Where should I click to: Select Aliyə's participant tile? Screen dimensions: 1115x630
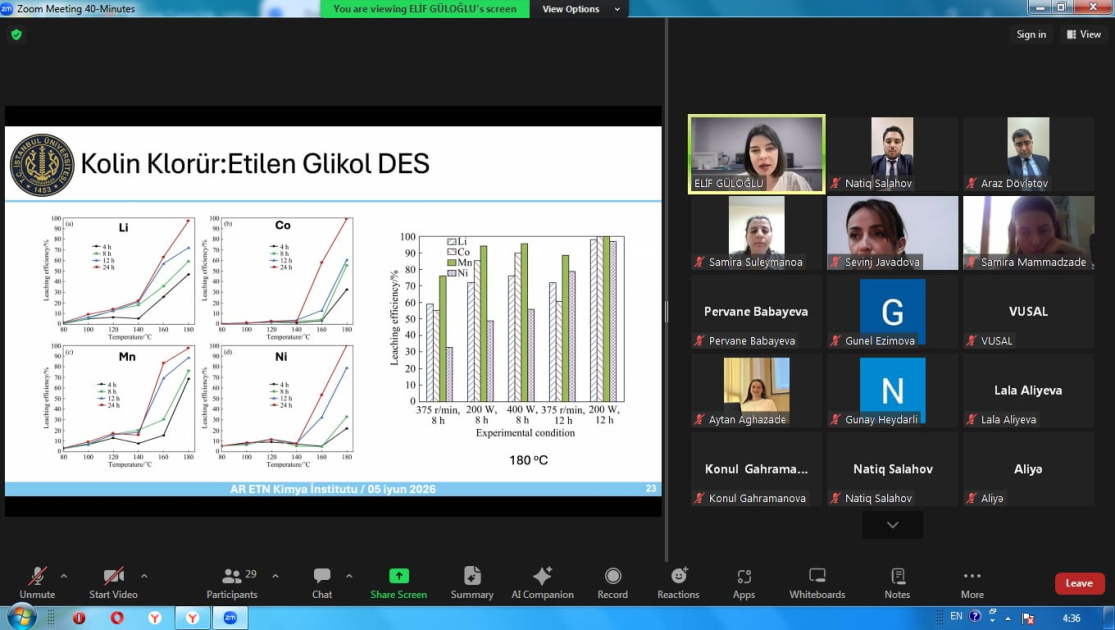tap(1028, 470)
